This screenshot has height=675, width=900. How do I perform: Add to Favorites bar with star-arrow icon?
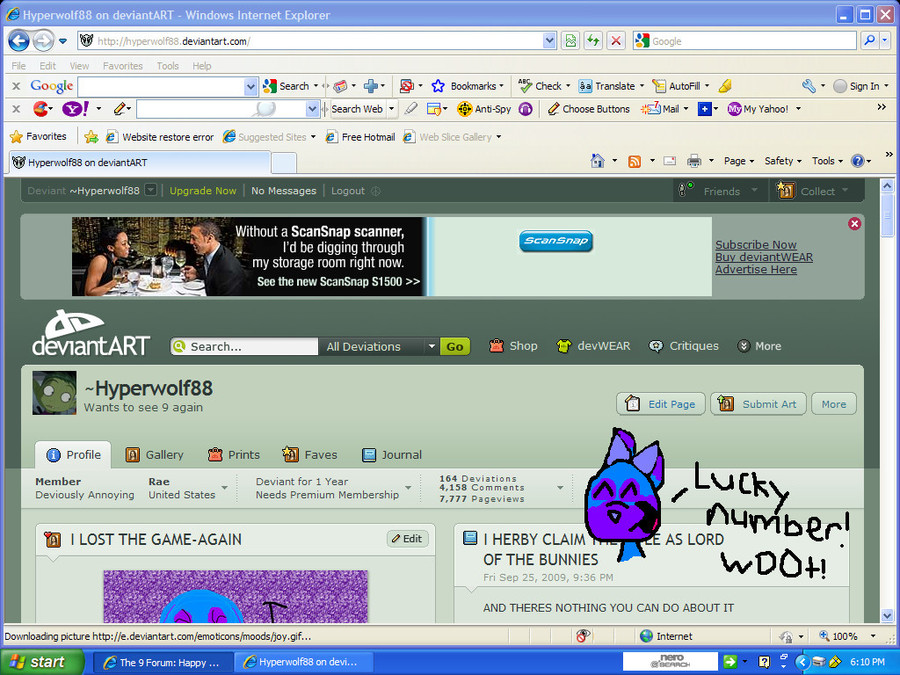click(x=91, y=137)
